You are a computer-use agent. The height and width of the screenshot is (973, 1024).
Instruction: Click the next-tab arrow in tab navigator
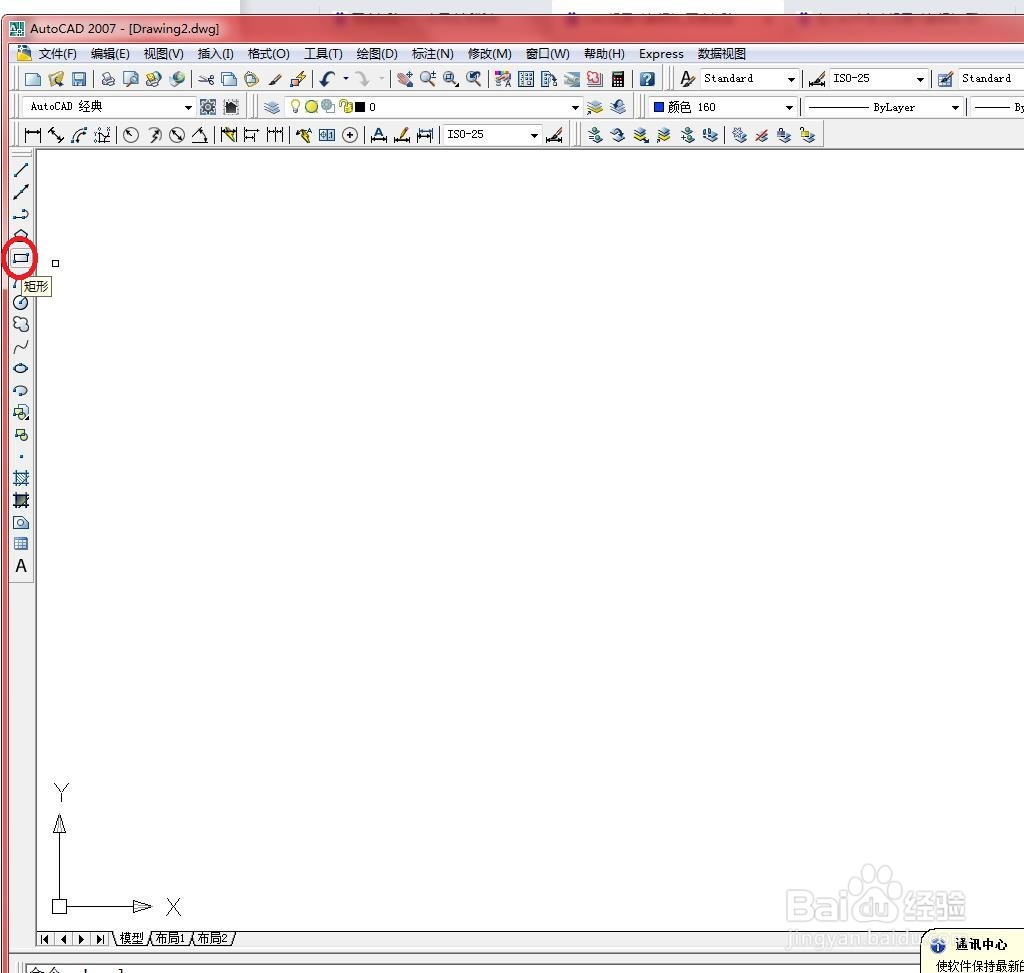point(81,939)
